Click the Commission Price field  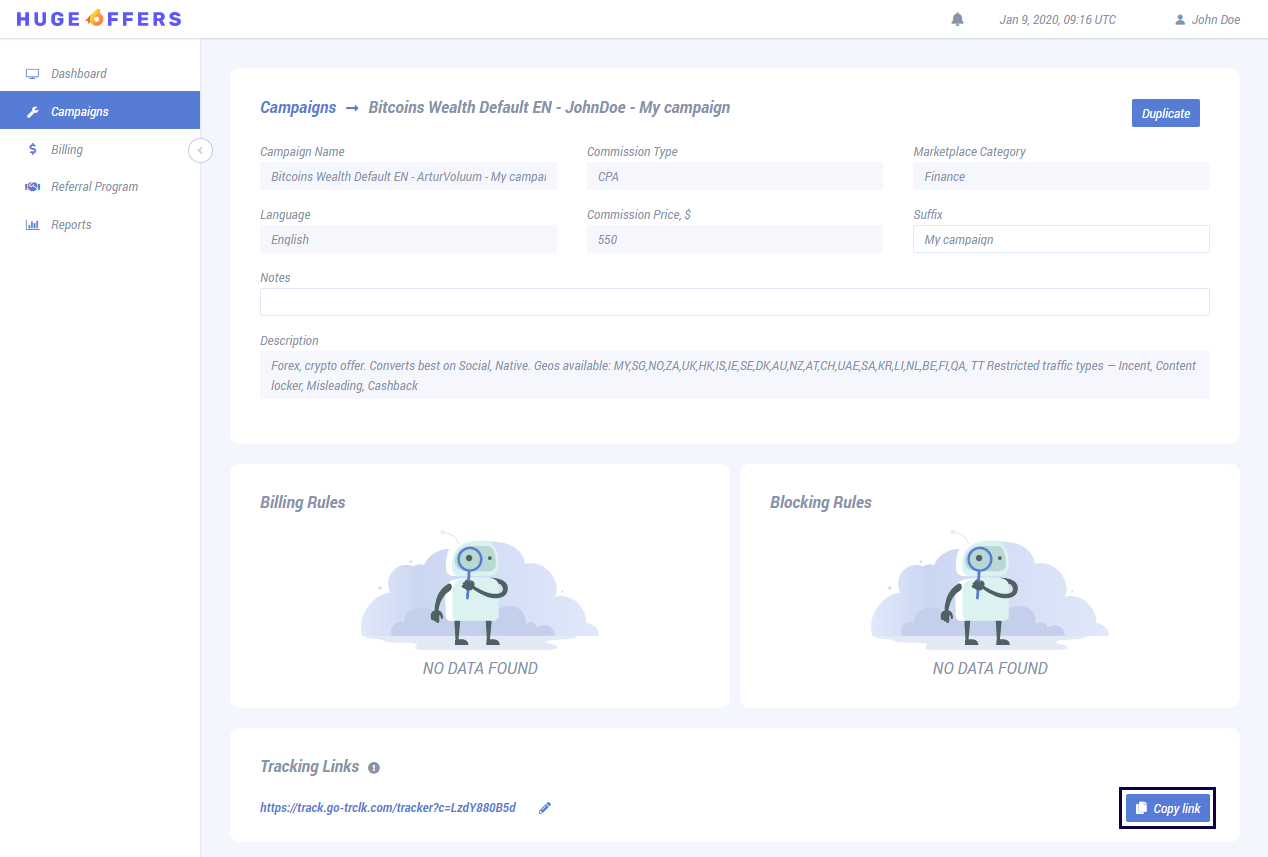734,240
